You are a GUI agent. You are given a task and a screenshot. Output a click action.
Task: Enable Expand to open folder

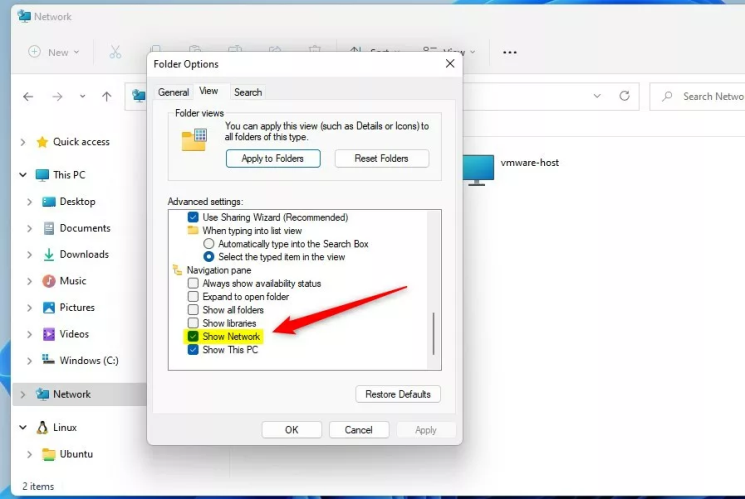pyautogui.click(x=193, y=297)
